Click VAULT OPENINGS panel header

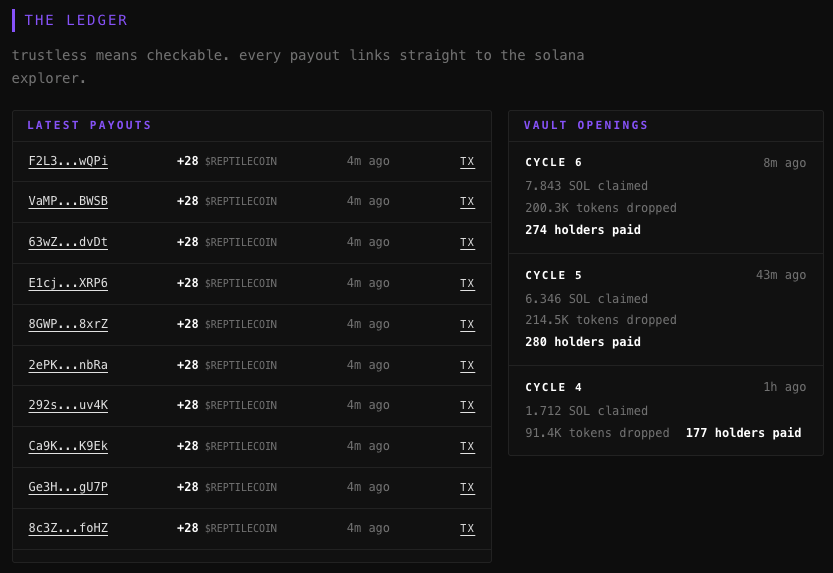pos(586,125)
